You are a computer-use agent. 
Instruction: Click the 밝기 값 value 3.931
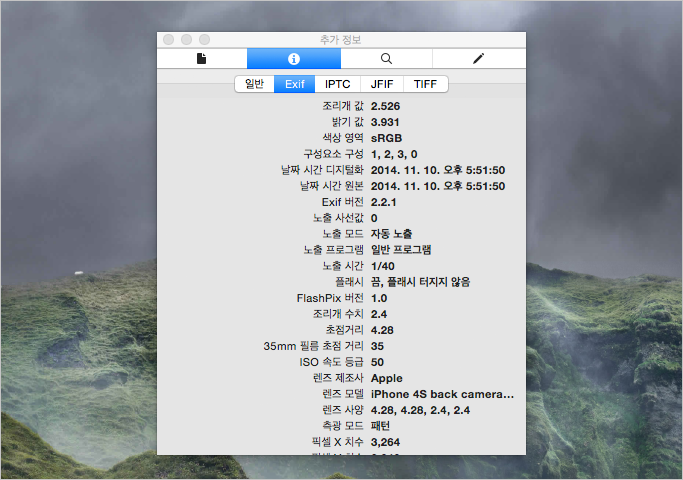point(385,122)
